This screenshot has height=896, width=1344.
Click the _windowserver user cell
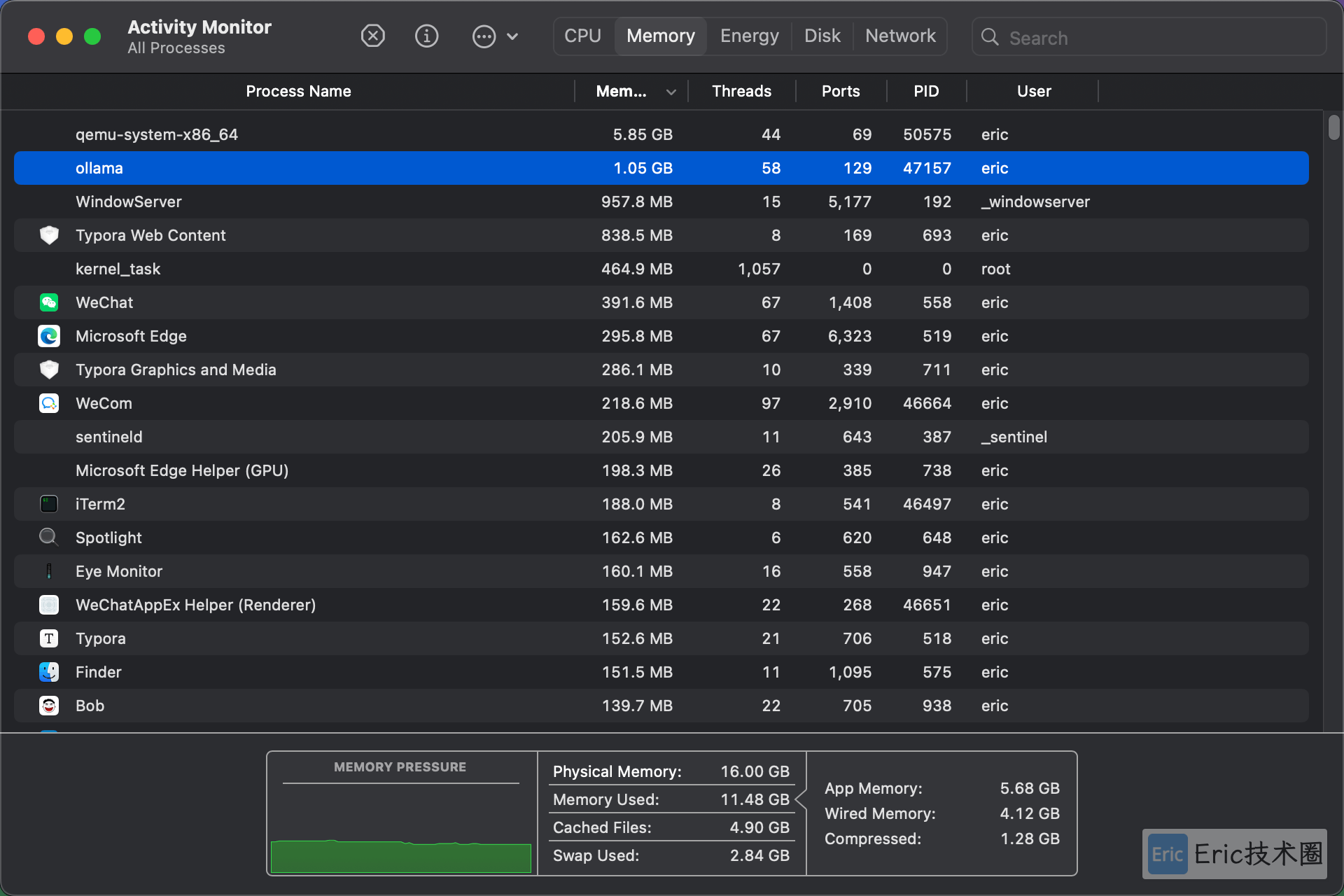pyautogui.click(x=1035, y=202)
